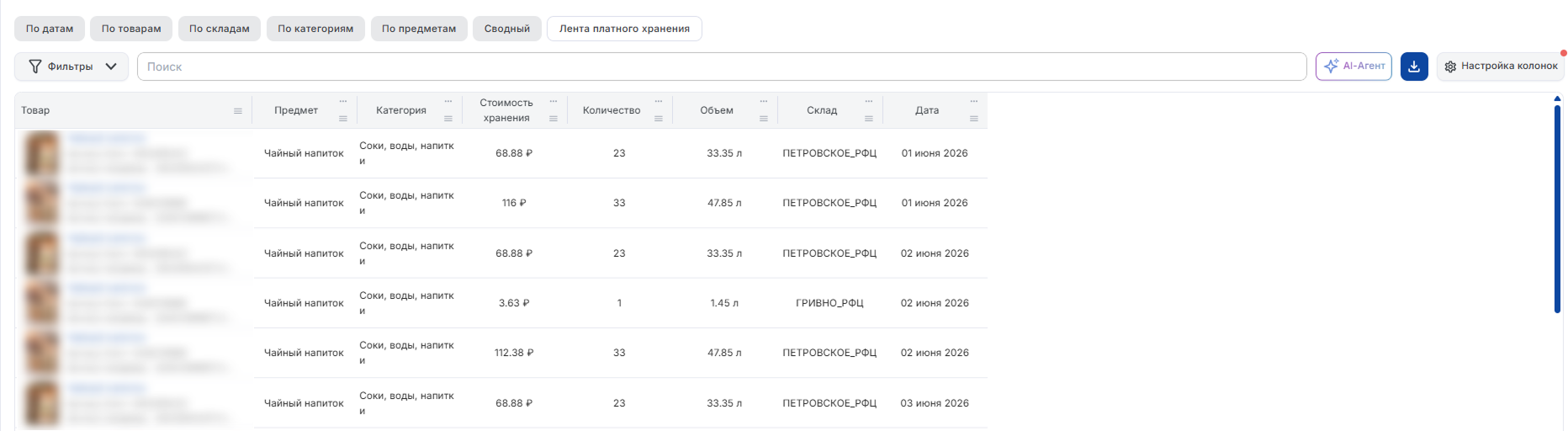The height and width of the screenshot is (431, 1568).
Task: Open the Склад column hamburger menu
Action: [869, 119]
